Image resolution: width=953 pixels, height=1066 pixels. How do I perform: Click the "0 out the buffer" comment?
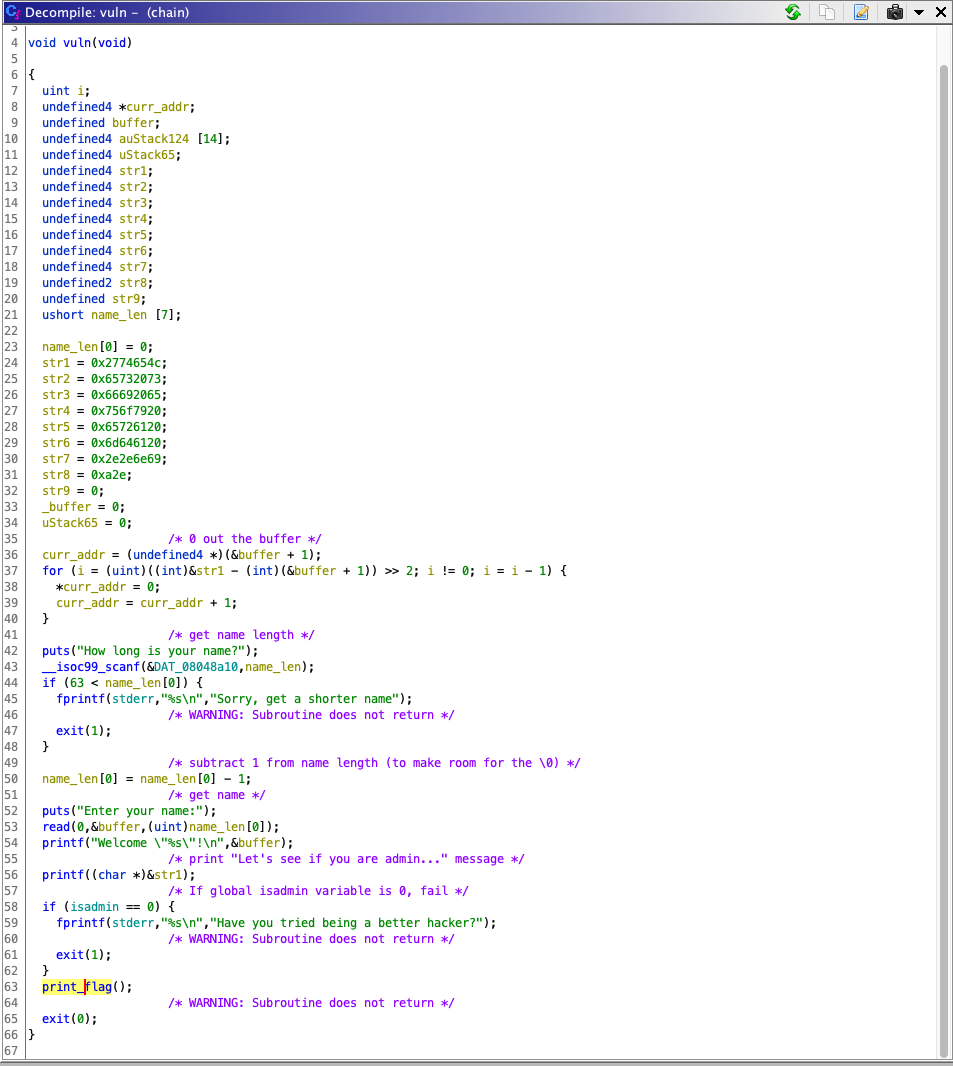245,539
